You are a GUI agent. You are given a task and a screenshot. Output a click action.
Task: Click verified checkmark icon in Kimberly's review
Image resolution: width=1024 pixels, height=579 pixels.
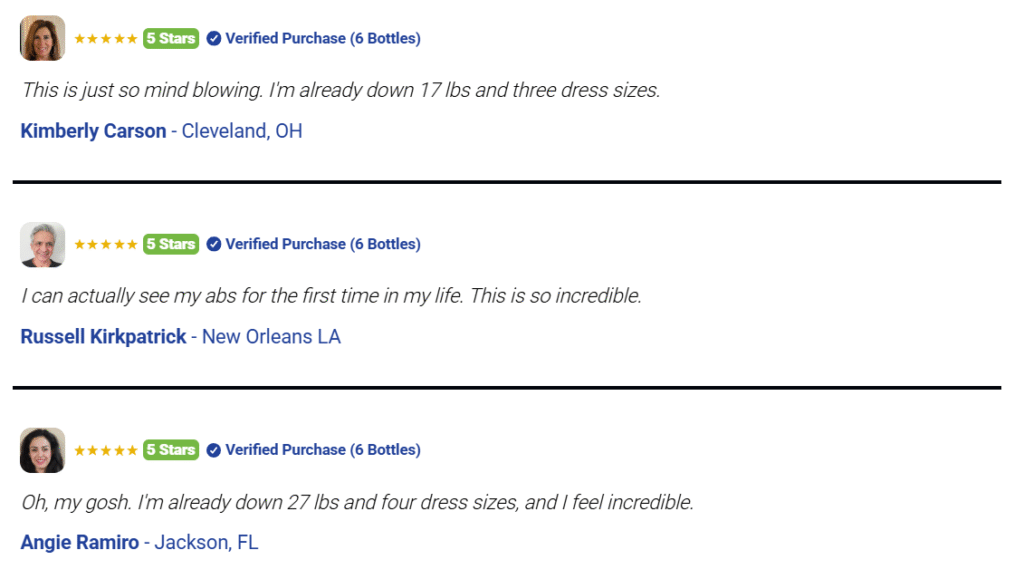click(214, 39)
